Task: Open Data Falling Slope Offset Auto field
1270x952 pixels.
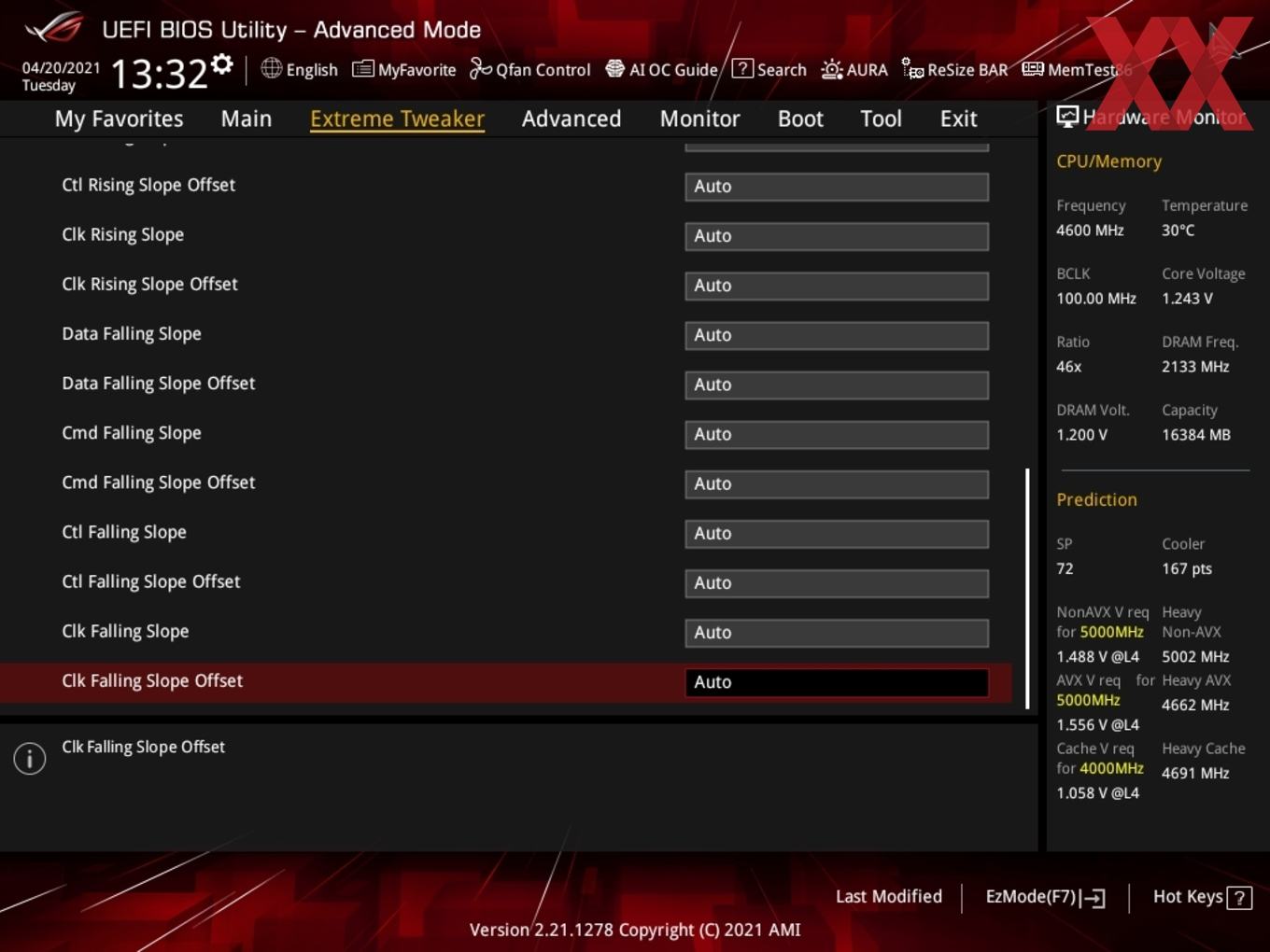Action: click(837, 385)
